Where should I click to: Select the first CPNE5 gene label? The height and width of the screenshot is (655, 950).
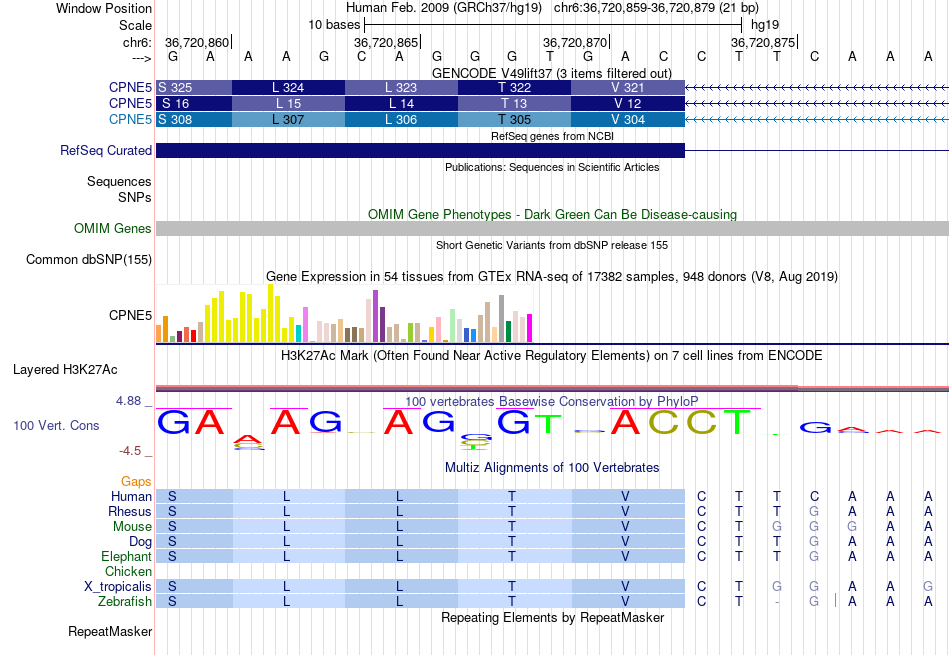click(x=130, y=87)
